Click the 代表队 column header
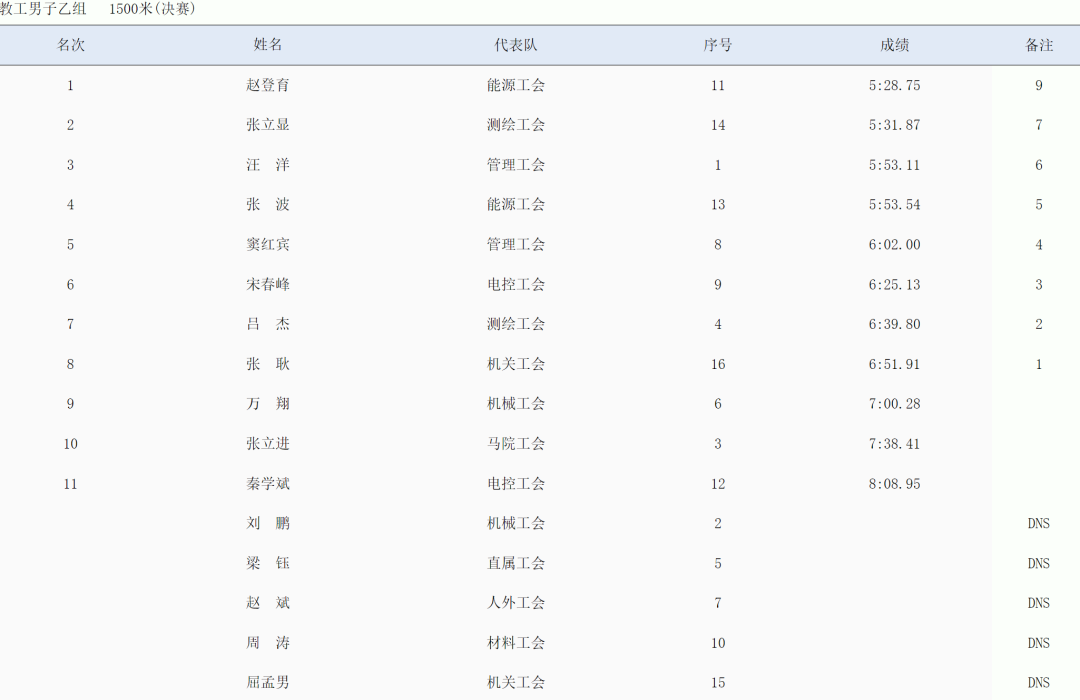1080x700 pixels. coord(516,45)
